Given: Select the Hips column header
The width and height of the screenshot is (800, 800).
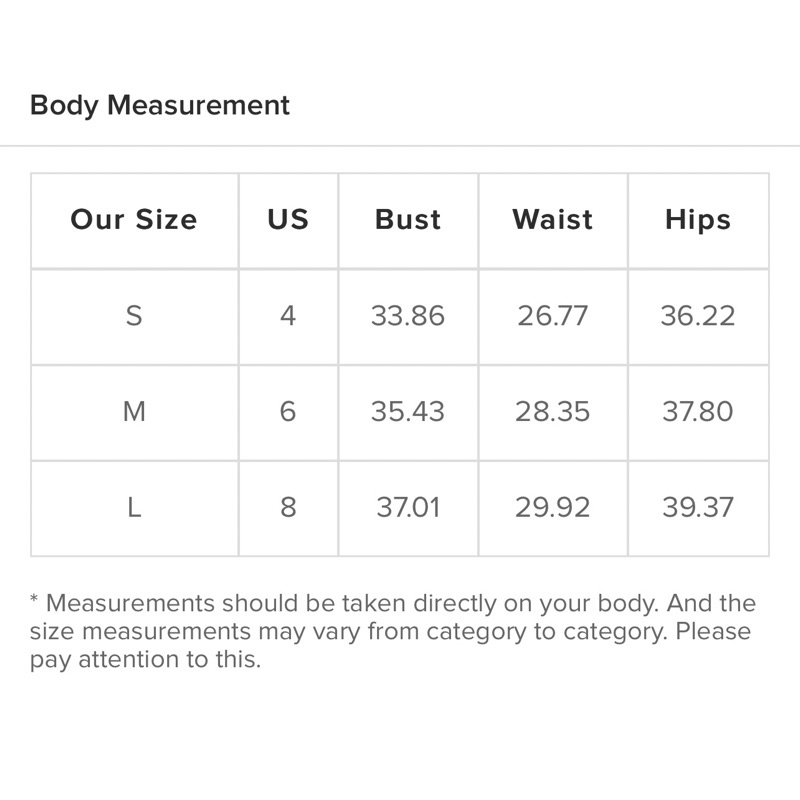Looking at the screenshot, I should (x=698, y=220).
